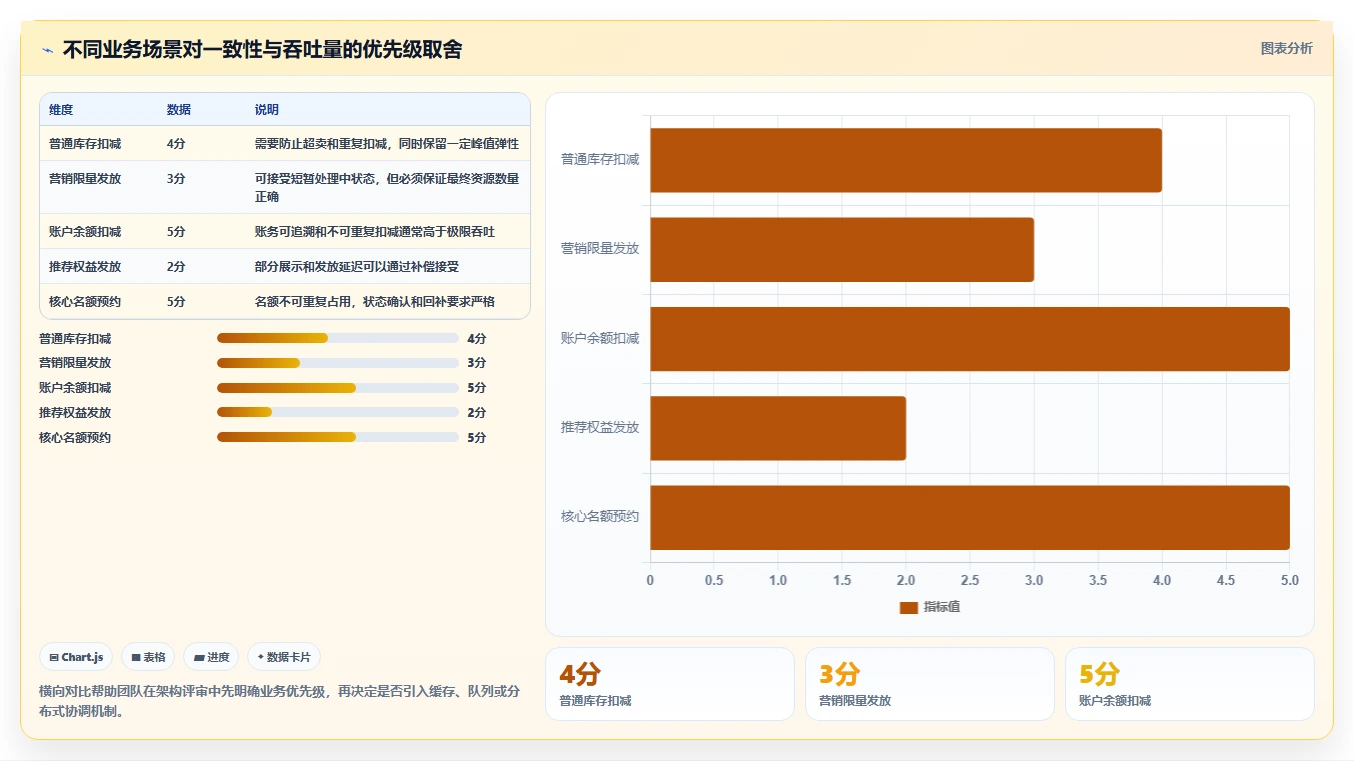This screenshot has width=1354, height=761.
Task: Click description 部分展示和发放延迟
Action: click(x=357, y=267)
